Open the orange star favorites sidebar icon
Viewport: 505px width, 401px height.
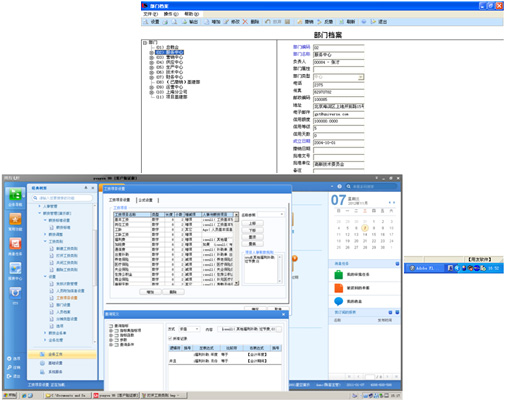15,219
